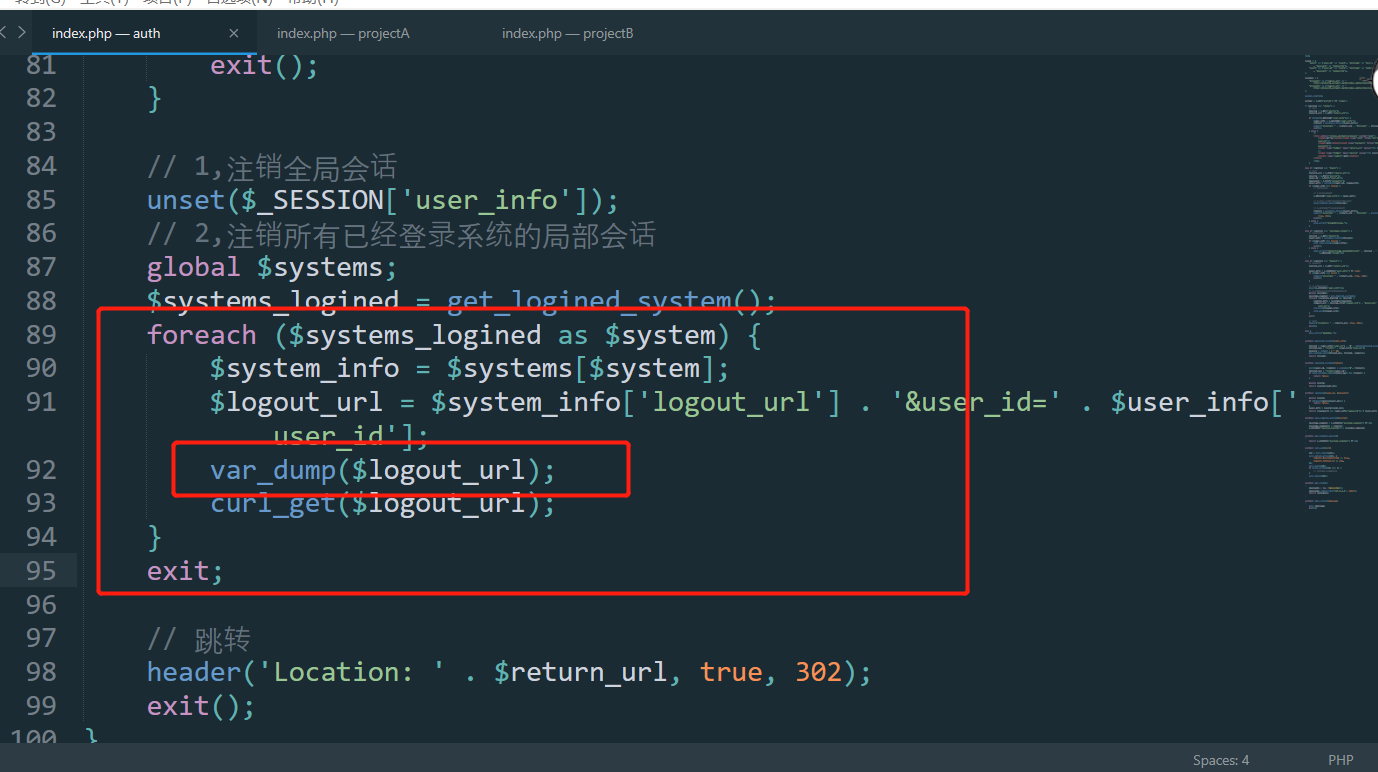Click the $return_url variable
This screenshot has height=772, width=1378.
tap(579, 671)
